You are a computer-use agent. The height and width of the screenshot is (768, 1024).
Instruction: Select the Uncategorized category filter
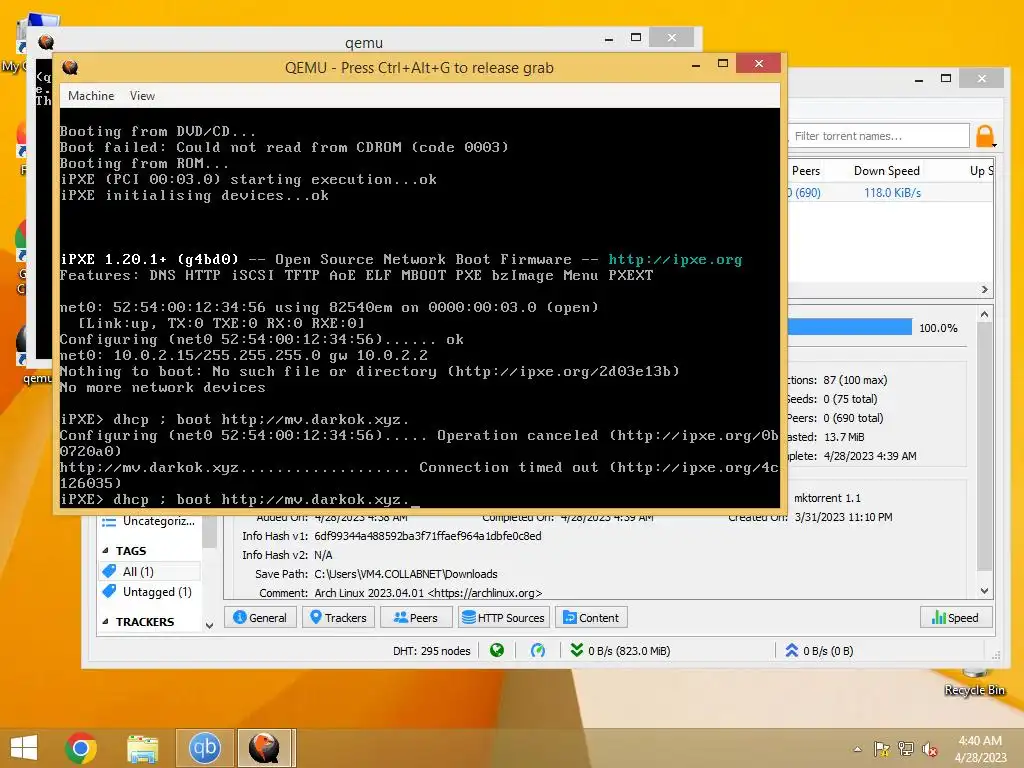(x=159, y=521)
